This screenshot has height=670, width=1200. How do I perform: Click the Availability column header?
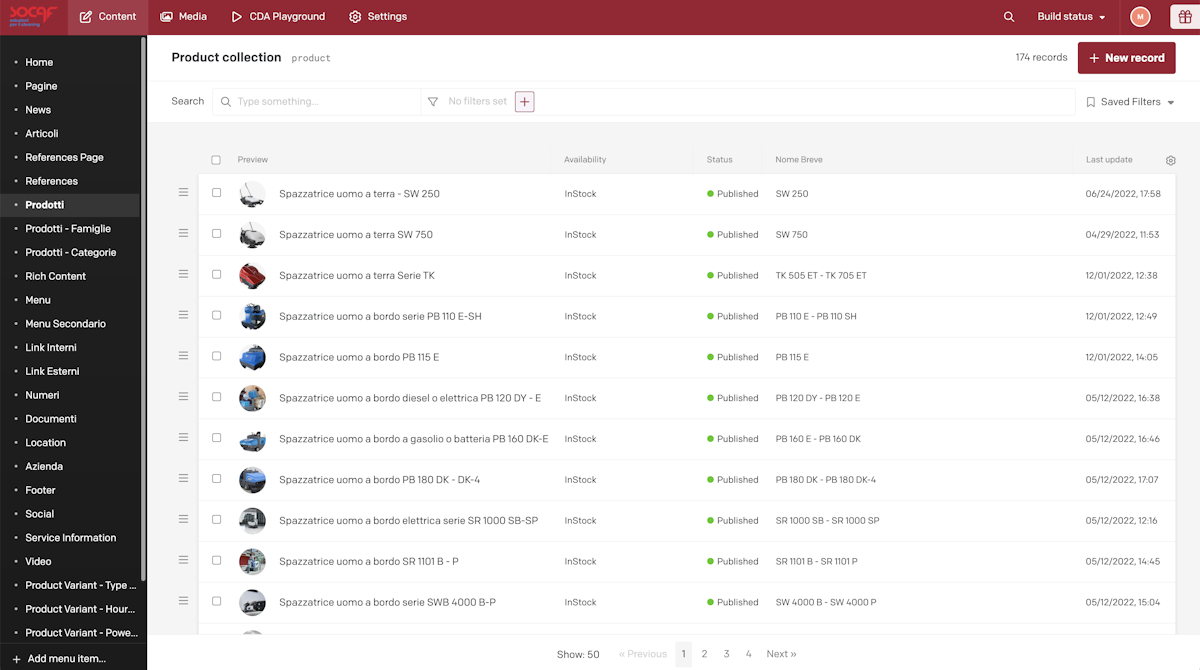(585, 160)
